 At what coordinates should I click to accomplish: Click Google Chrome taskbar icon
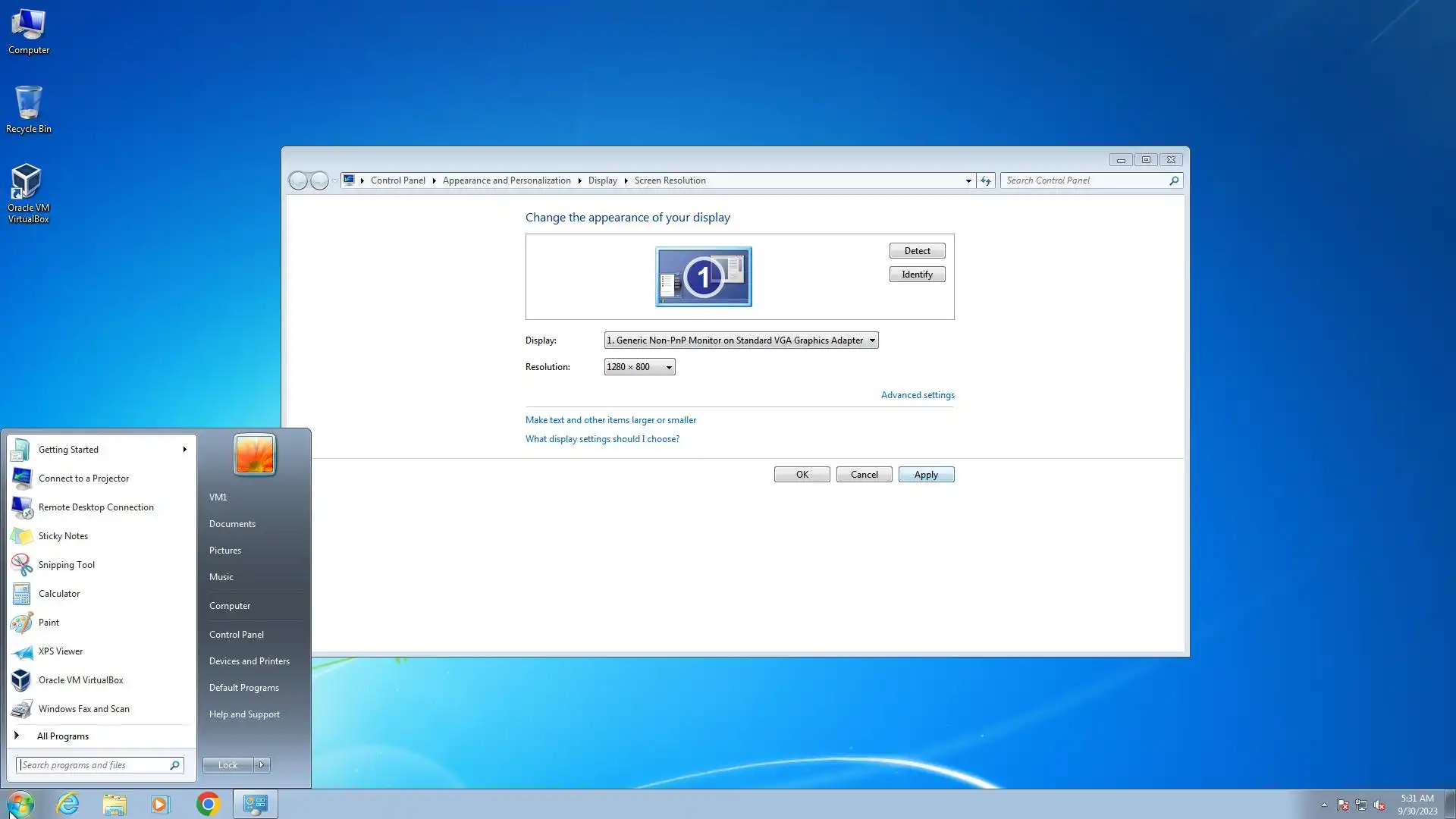click(x=208, y=804)
